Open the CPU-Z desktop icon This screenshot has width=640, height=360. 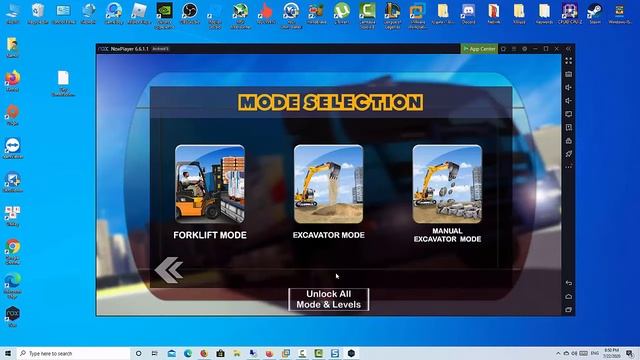pyautogui.click(x=570, y=14)
